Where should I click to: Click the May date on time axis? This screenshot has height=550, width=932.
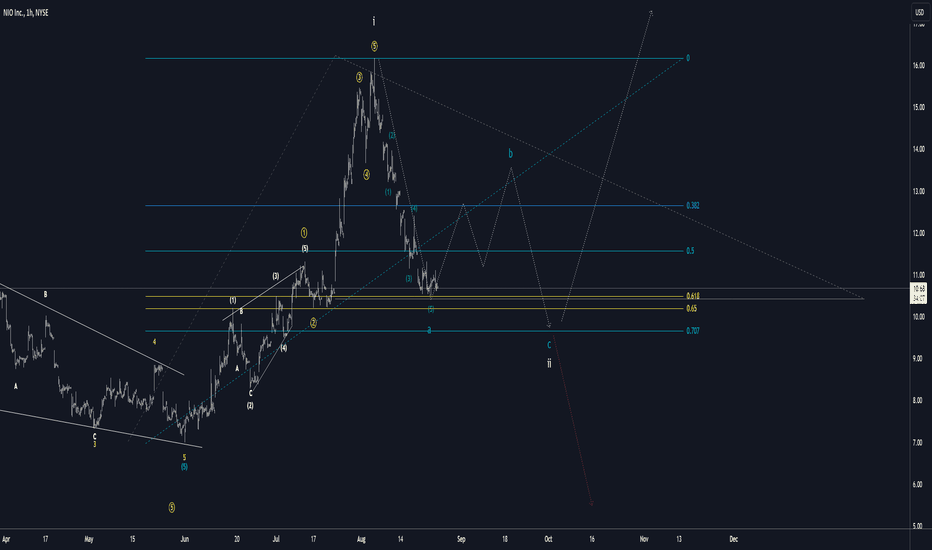89,539
